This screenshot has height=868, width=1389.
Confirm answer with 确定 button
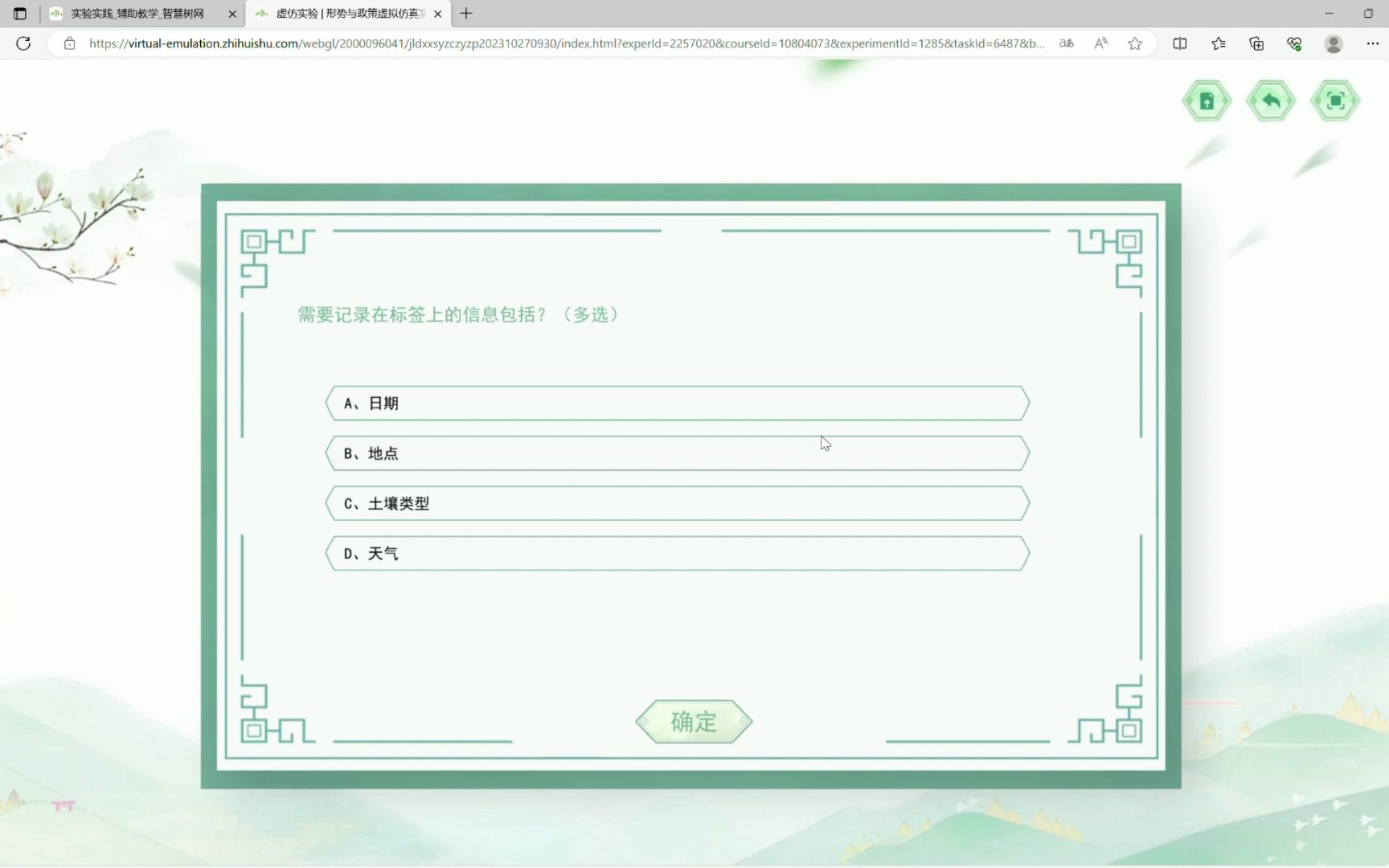694,722
